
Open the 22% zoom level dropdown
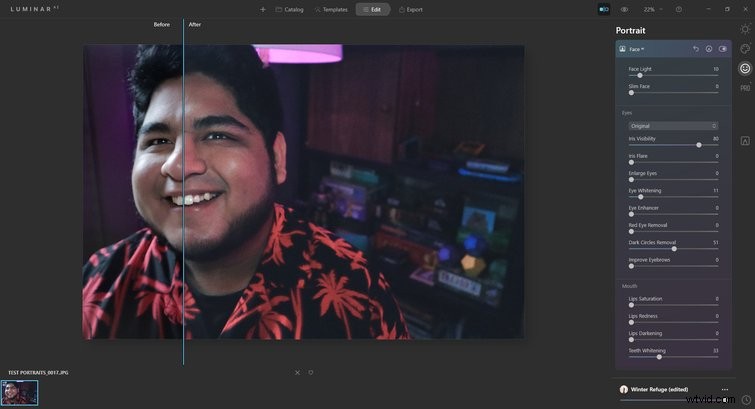pyautogui.click(x=653, y=9)
